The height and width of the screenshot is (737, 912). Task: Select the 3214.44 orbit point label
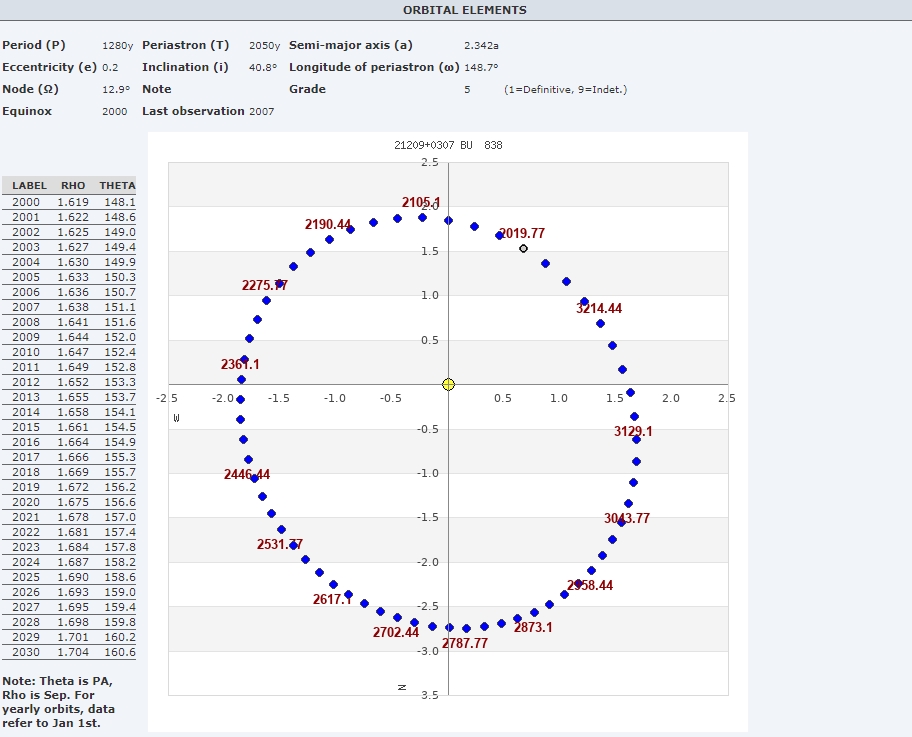(x=599, y=309)
